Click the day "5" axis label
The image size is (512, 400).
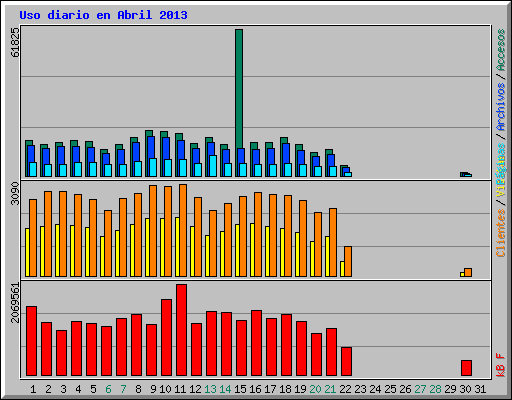(x=93, y=389)
